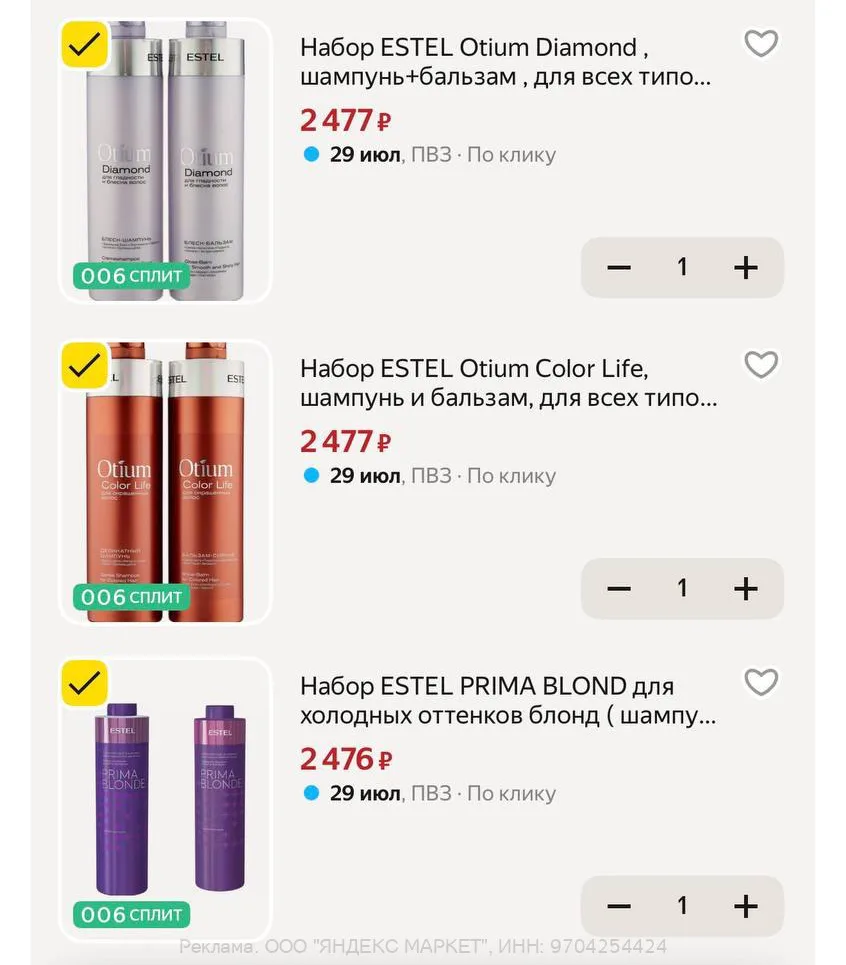Open the ESTEL PRIMA BLOND product title
The width and height of the screenshot is (846, 965).
point(508,701)
